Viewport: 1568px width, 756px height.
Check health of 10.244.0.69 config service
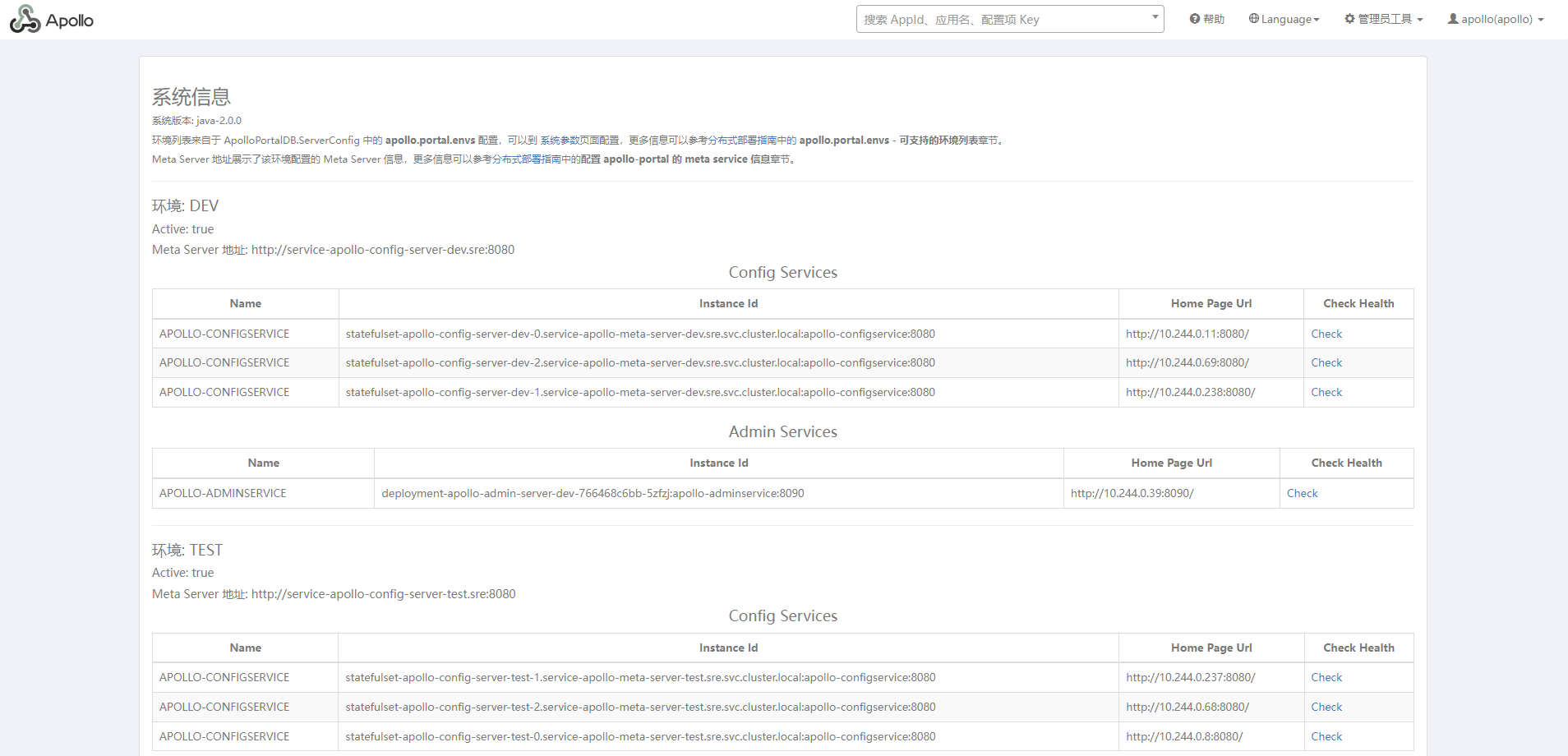1326,362
